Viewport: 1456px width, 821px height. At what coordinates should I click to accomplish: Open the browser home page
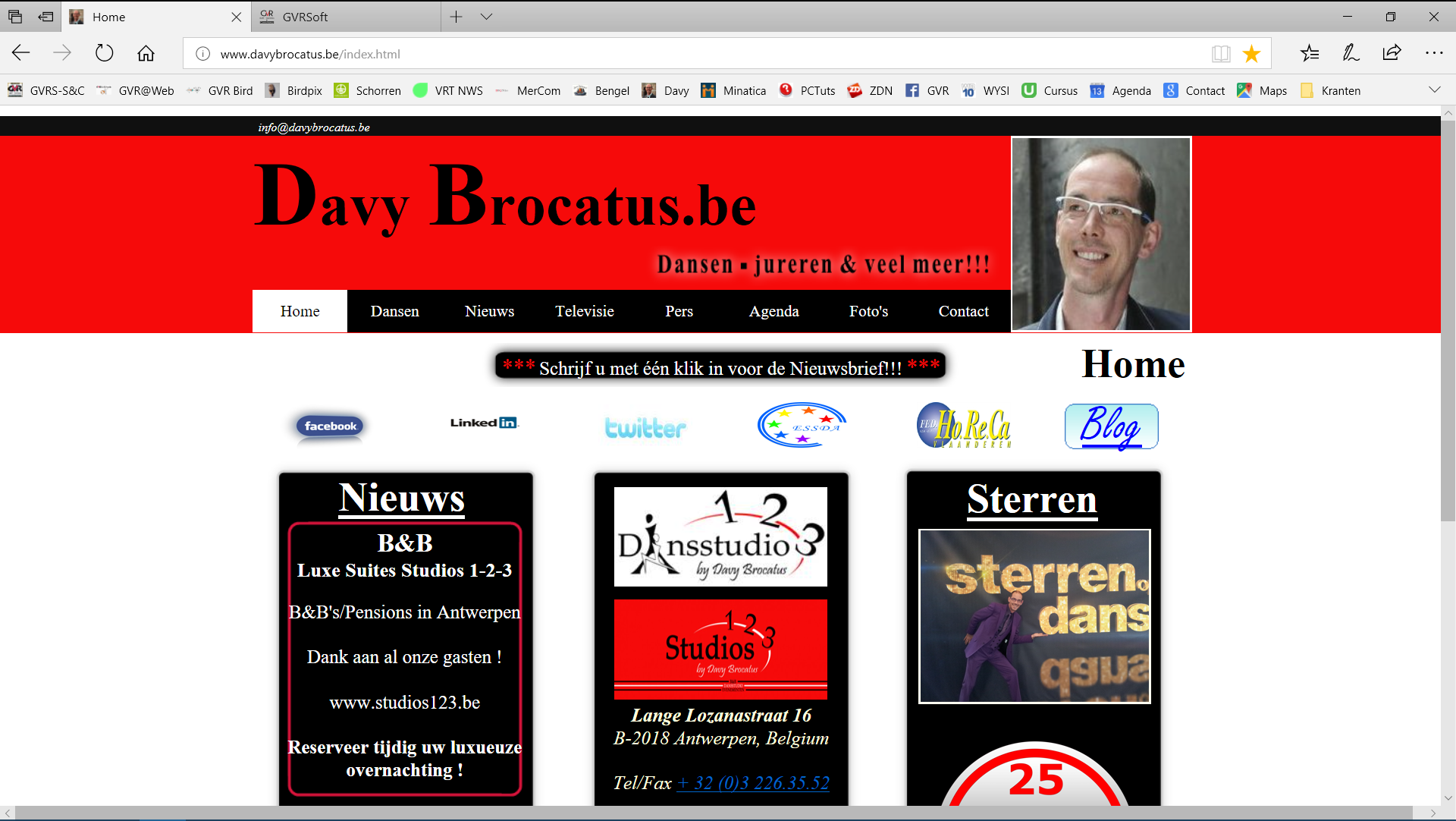[x=146, y=53]
